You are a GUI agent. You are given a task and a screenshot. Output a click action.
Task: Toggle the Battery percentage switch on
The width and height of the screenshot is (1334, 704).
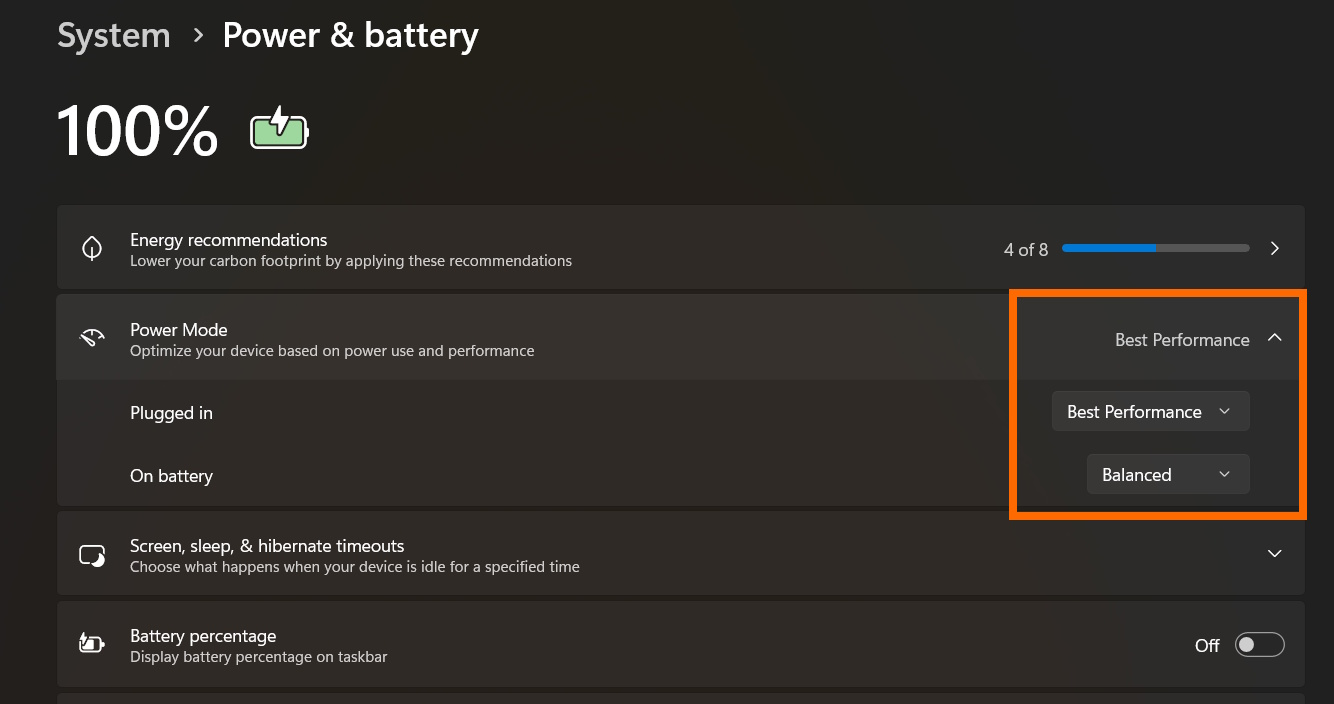point(1259,645)
